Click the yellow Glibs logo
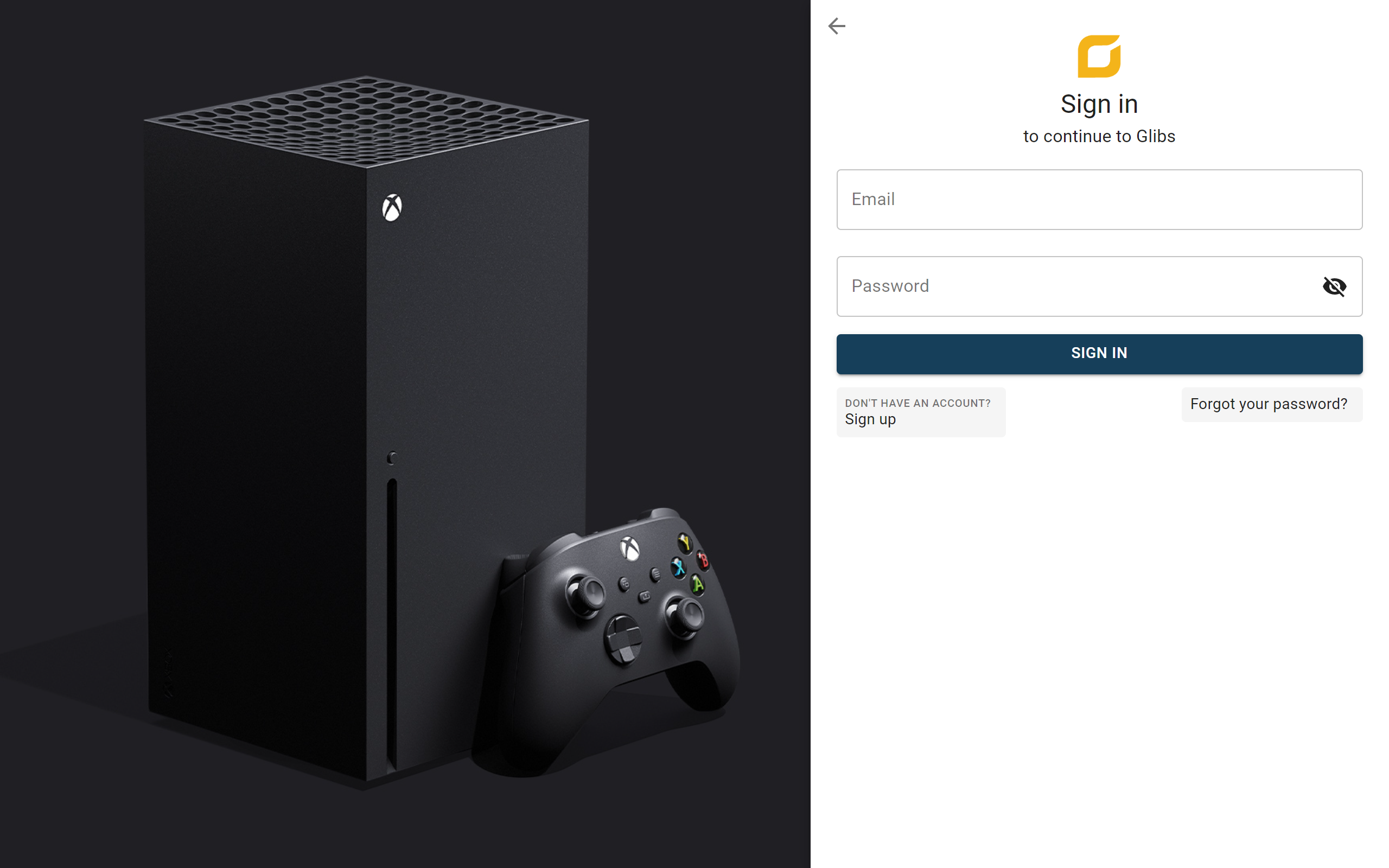This screenshot has width=1389, height=868. coord(1099,56)
